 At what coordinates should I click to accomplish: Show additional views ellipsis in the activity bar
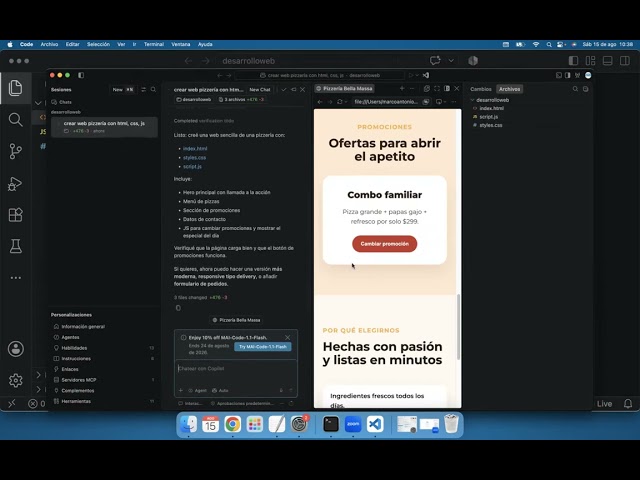coord(16,278)
